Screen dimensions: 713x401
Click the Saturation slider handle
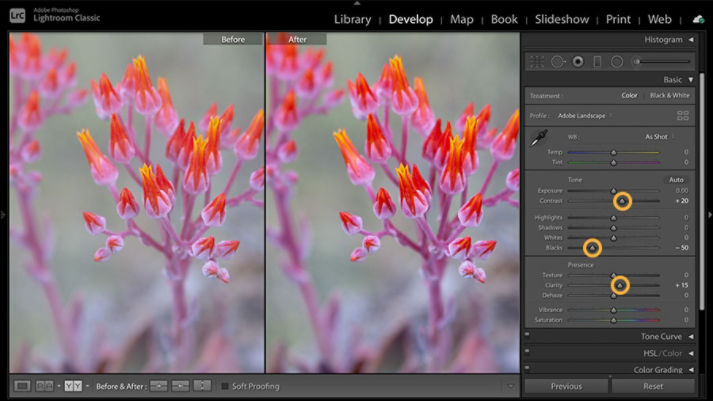coord(613,320)
